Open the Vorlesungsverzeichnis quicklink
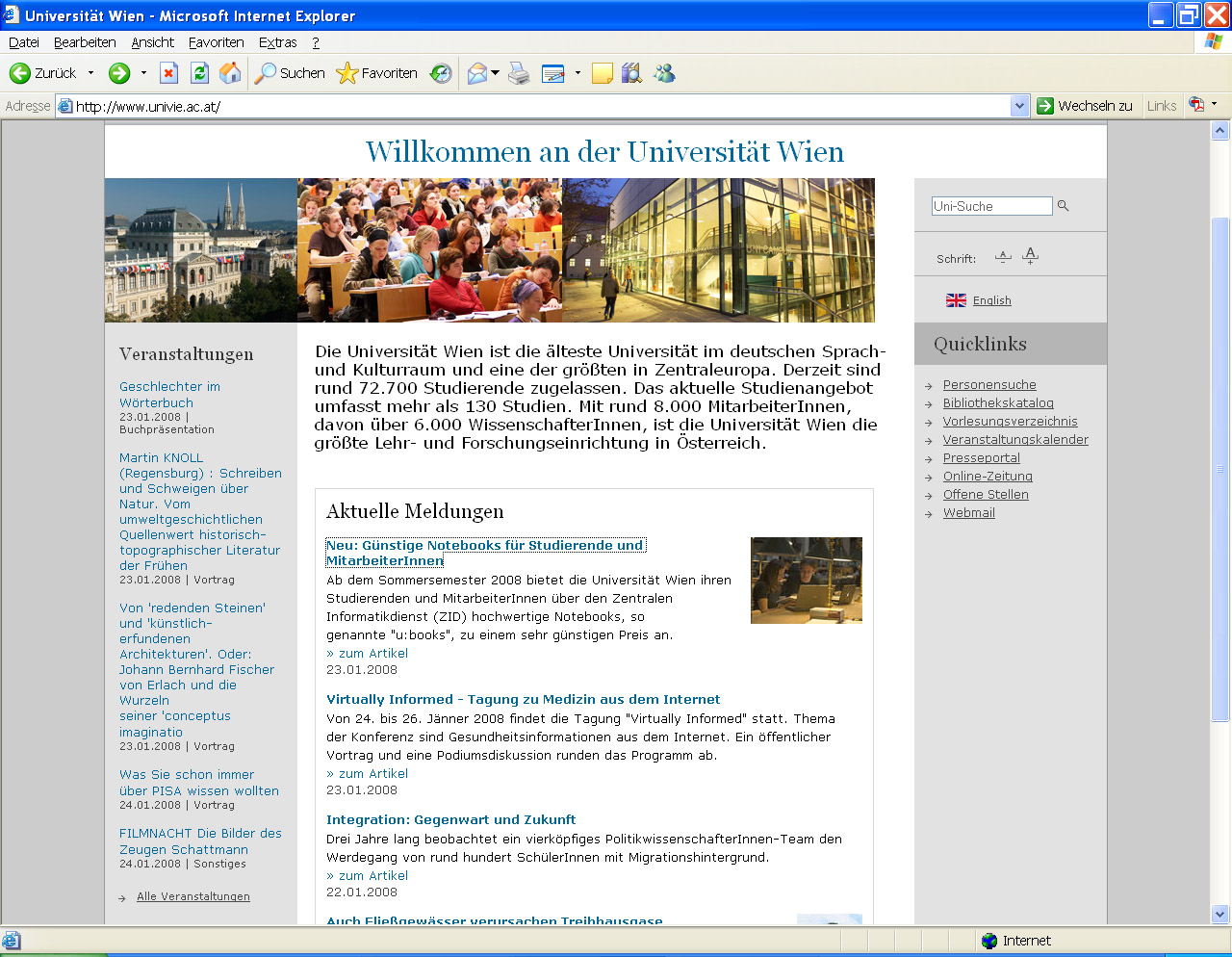This screenshot has width=1232, height=957. [x=1011, y=422]
